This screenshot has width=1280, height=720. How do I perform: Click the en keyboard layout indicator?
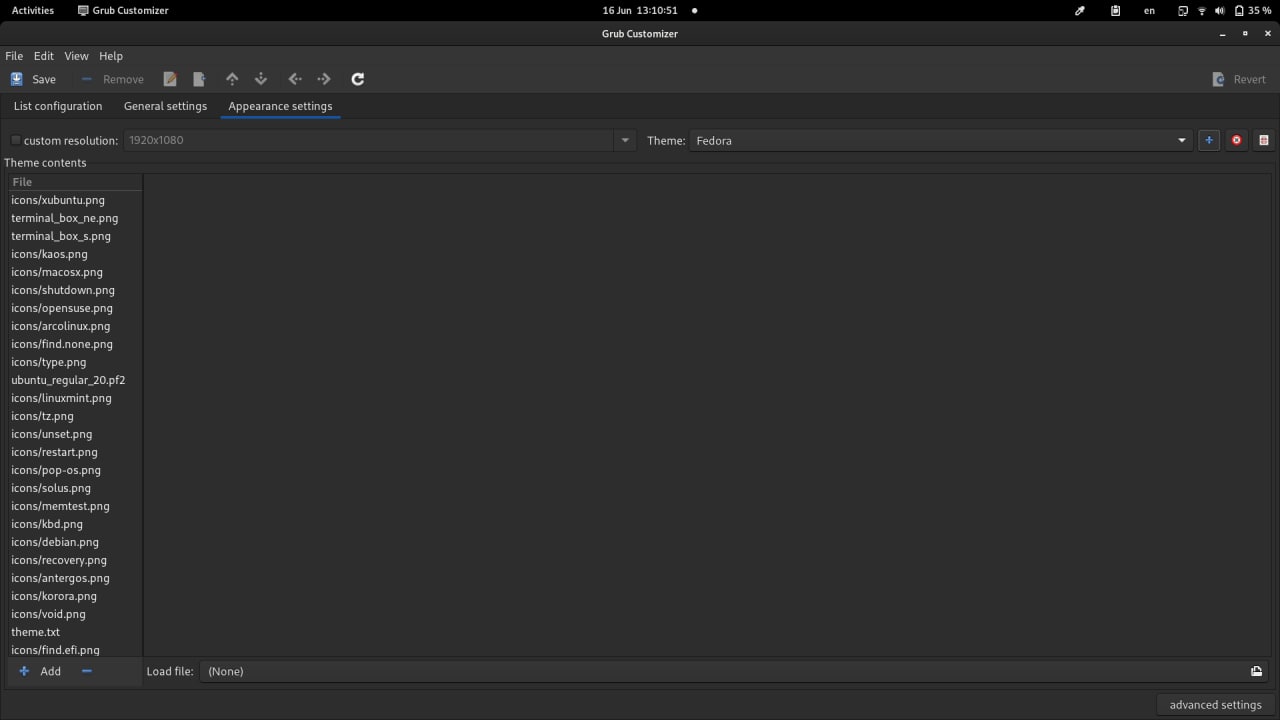[x=1149, y=10]
